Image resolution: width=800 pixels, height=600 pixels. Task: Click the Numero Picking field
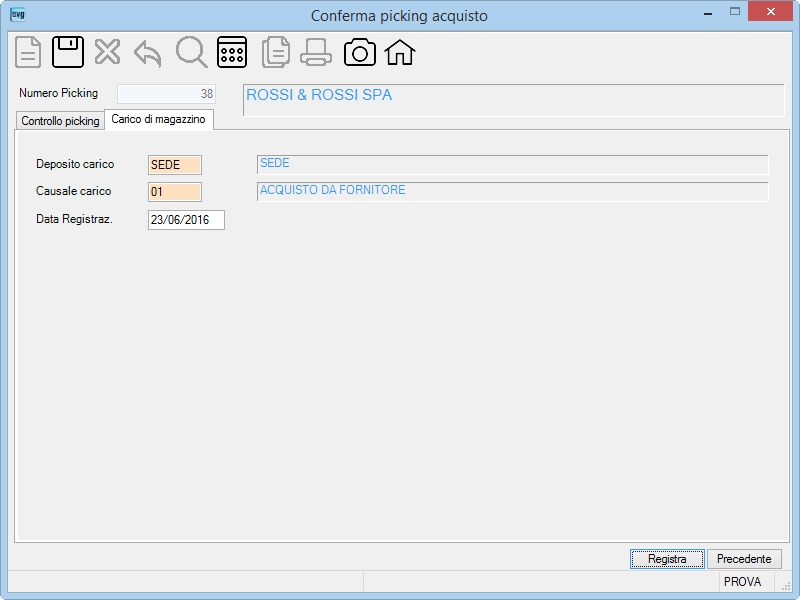[166, 94]
